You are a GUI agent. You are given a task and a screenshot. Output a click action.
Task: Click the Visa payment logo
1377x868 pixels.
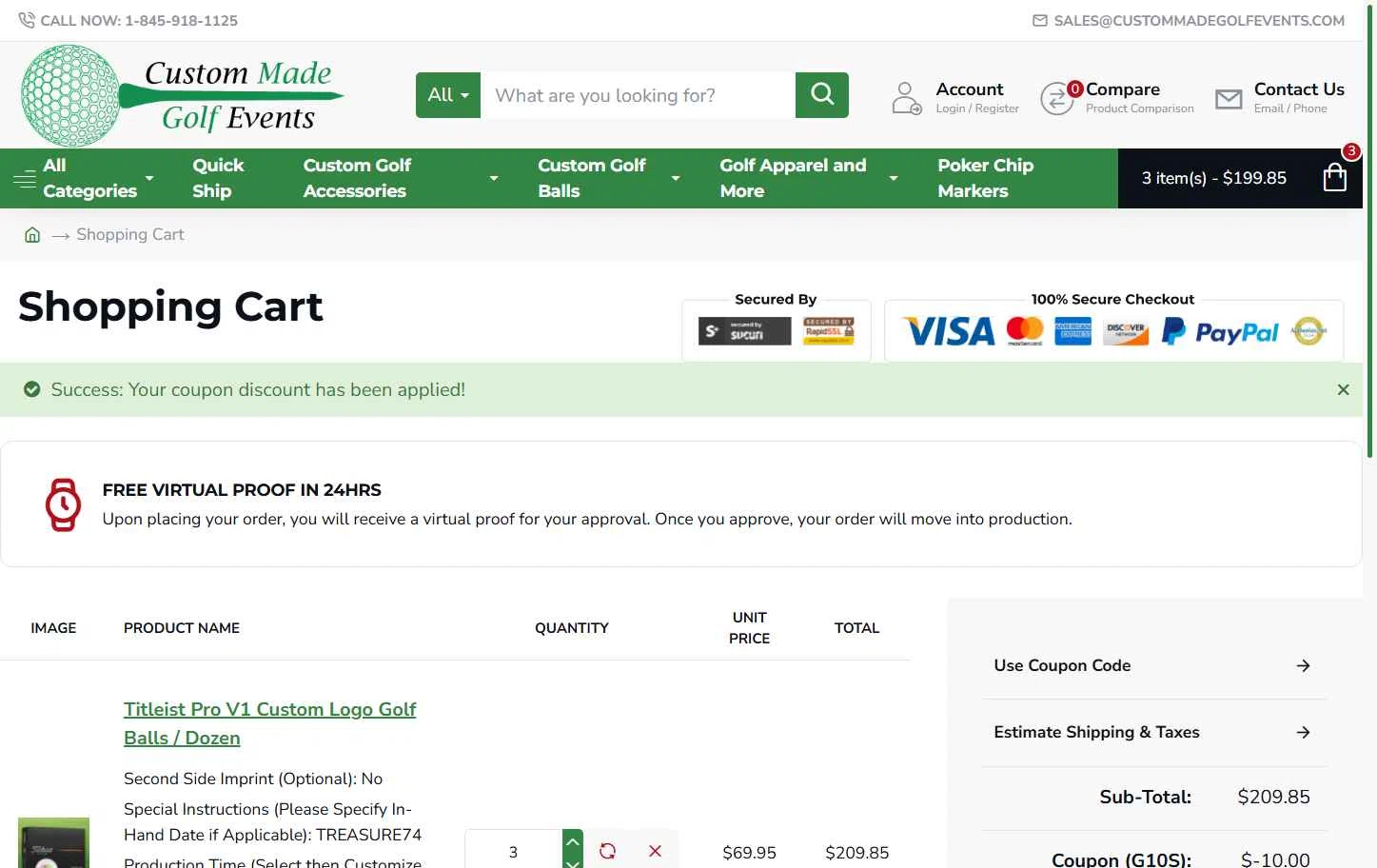point(949,331)
